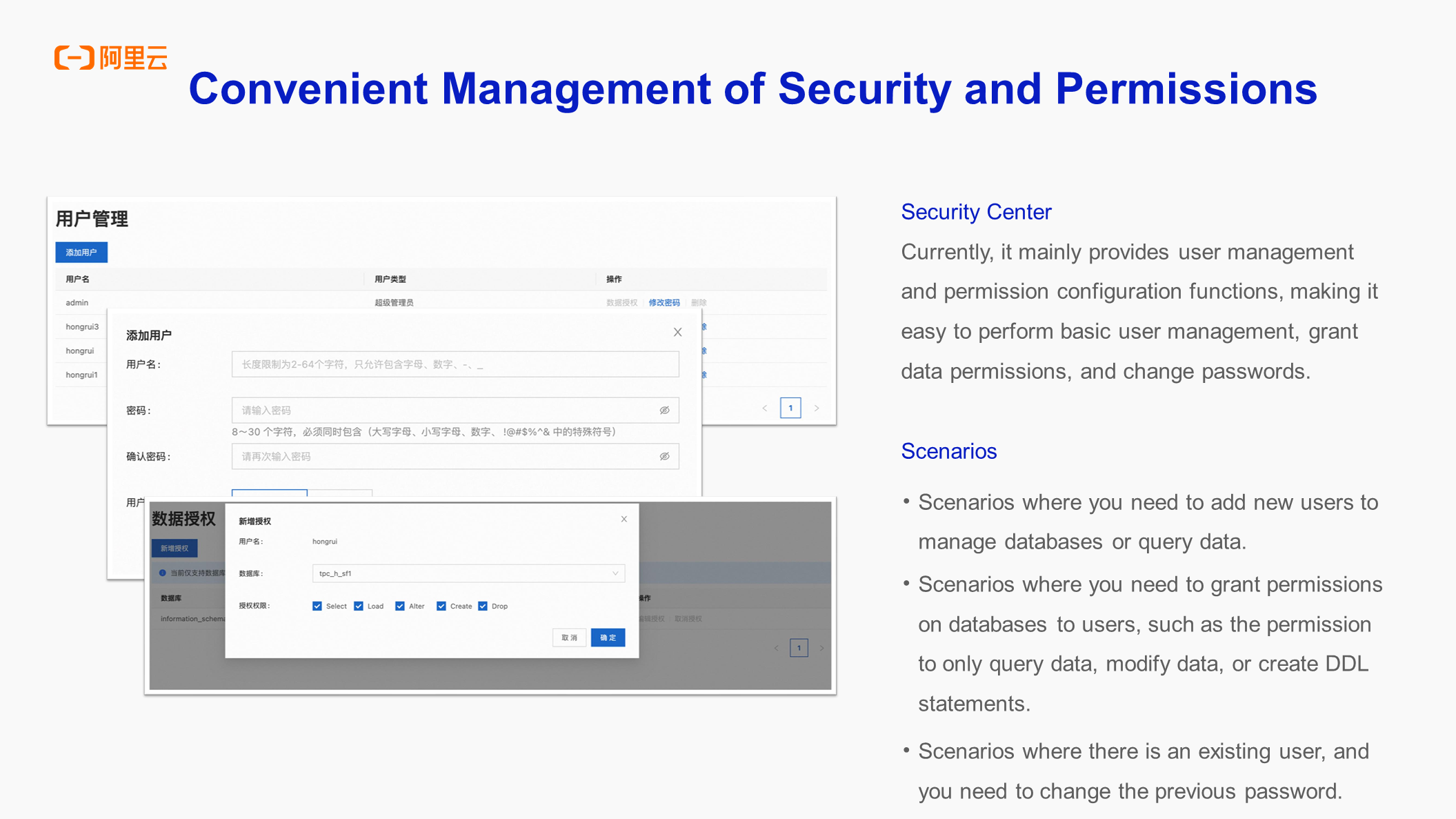Click into the 密码 input field

coord(455,411)
